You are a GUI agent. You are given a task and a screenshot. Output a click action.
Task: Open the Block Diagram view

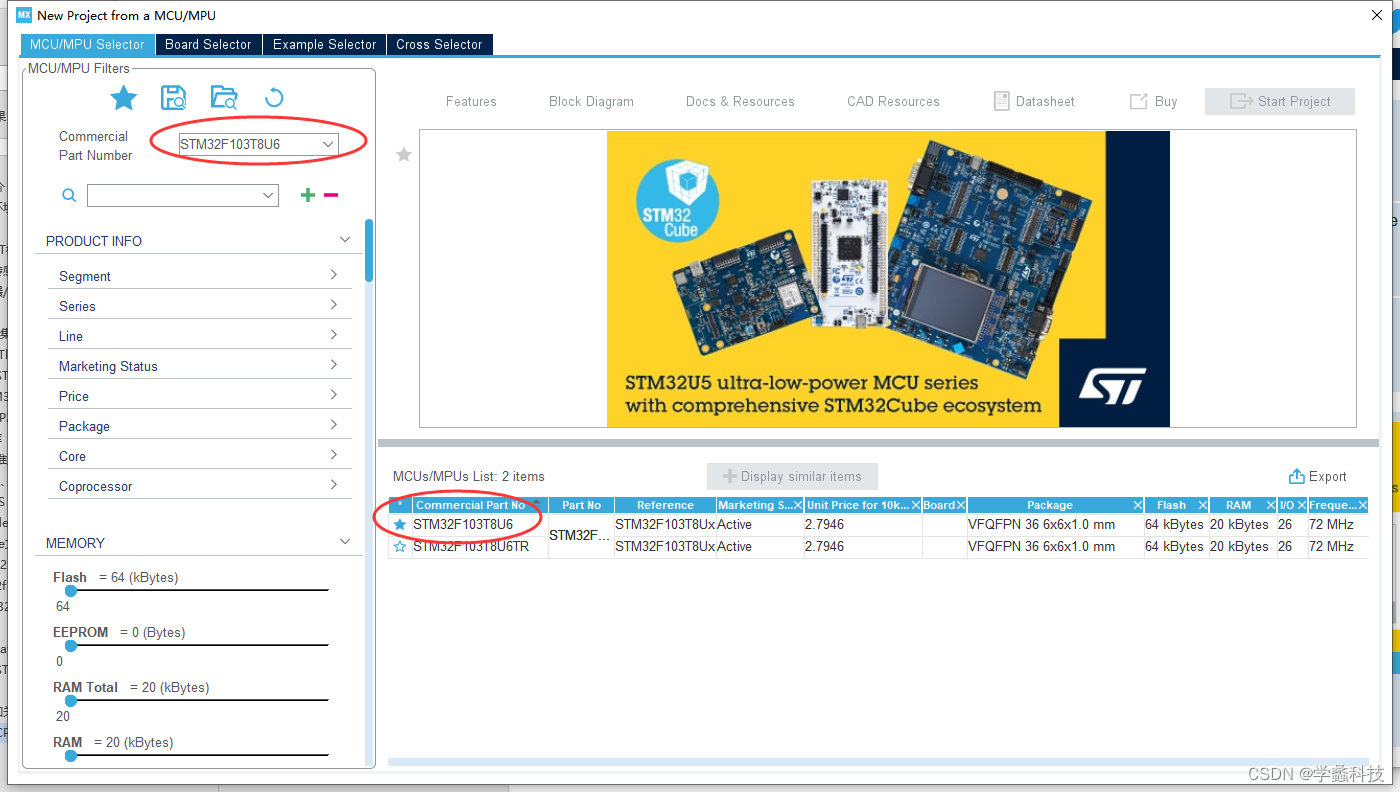(591, 101)
